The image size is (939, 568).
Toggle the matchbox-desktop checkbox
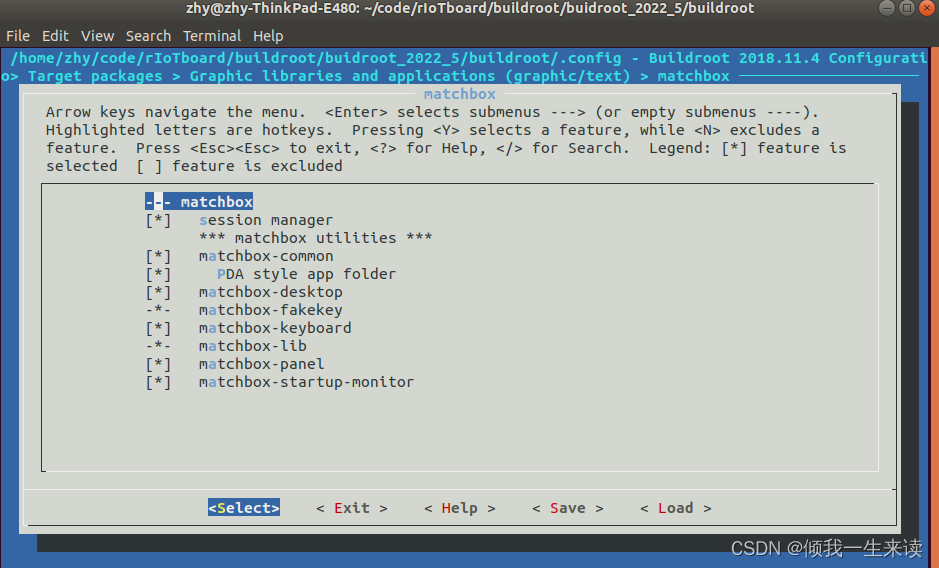pos(158,292)
